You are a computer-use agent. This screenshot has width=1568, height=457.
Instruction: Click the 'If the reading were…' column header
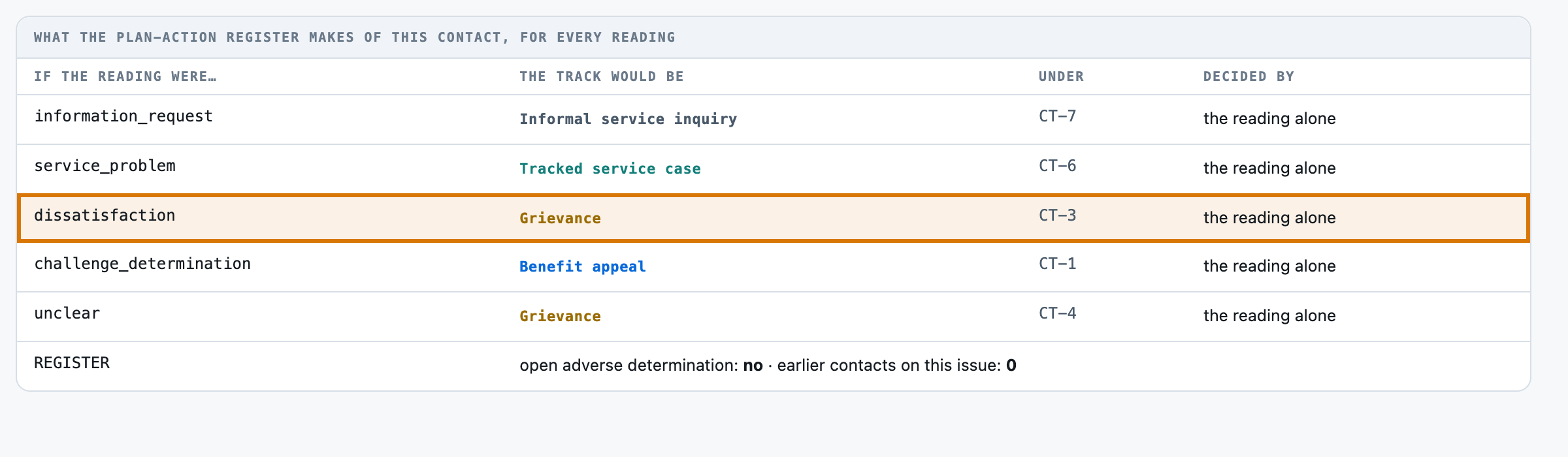[x=125, y=76]
